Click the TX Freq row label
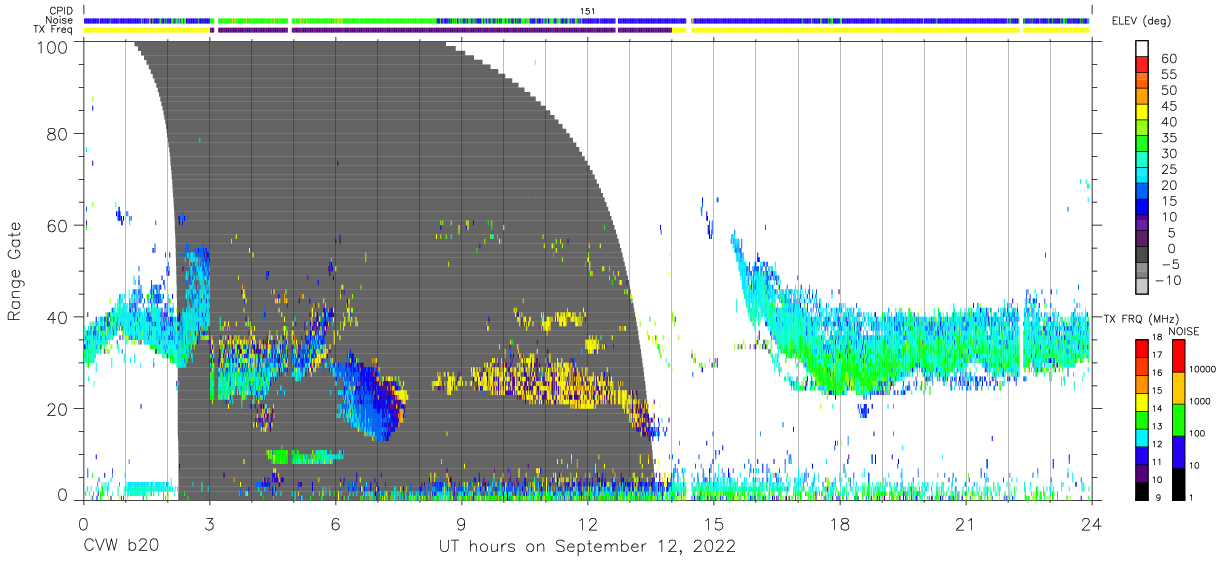The height and width of the screenshot is (567, 1228). click(x=53, y=30)
